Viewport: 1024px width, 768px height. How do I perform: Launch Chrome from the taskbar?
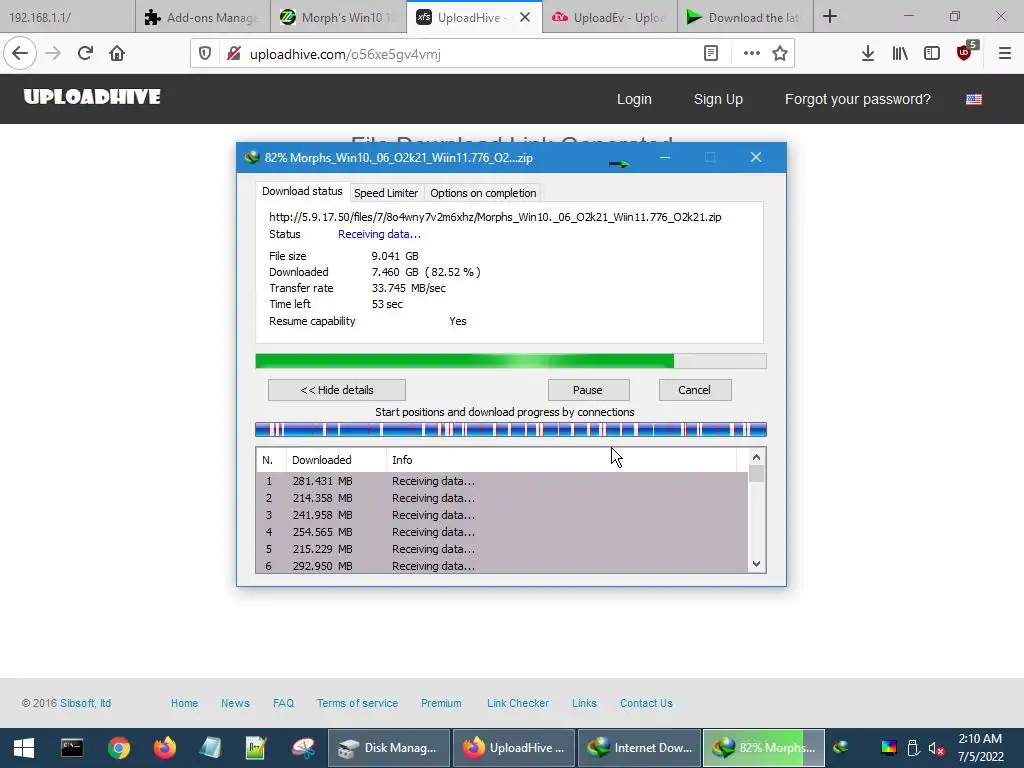click(x=119, y=748)
